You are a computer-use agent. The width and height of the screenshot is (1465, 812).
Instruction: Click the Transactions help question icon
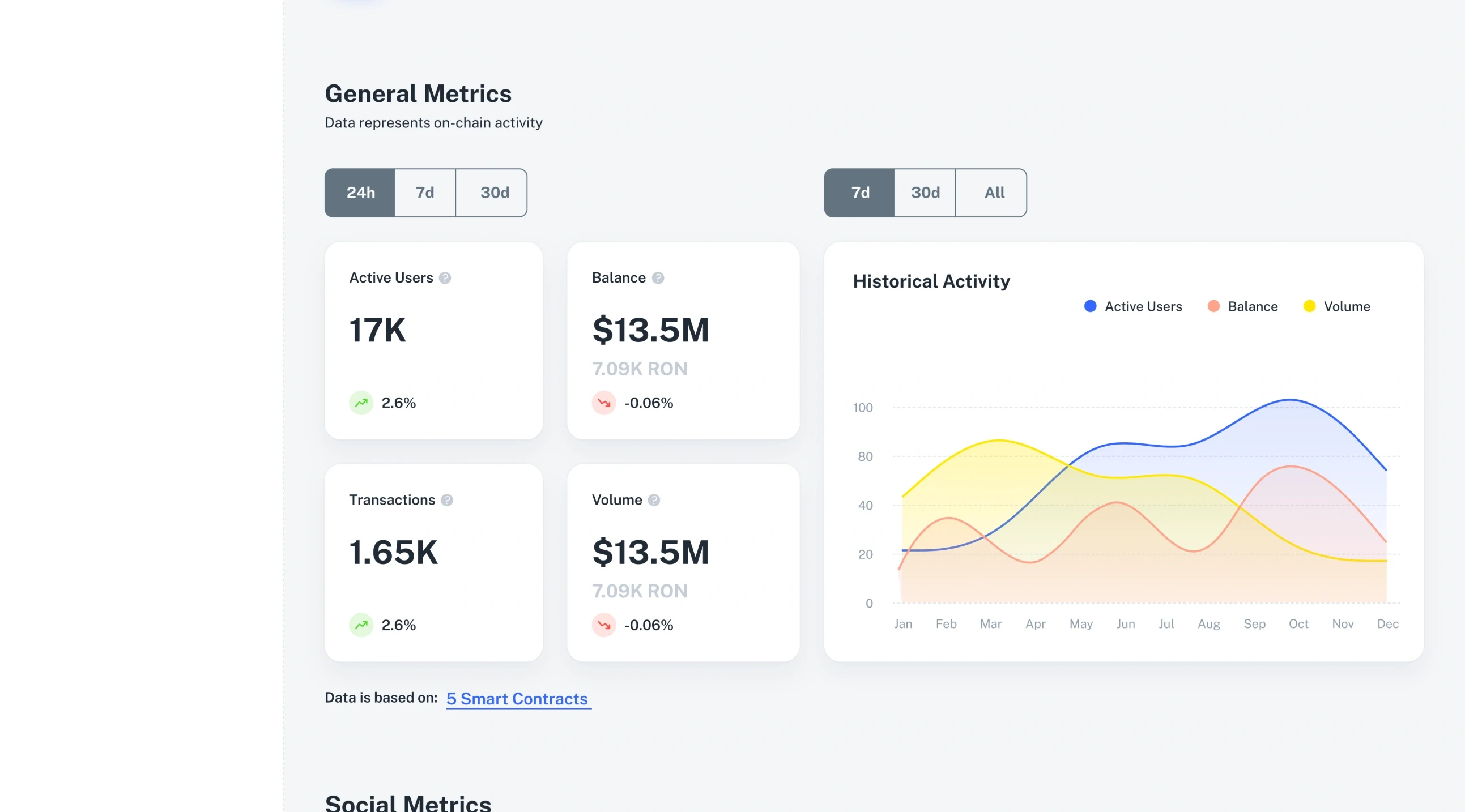[447, 501]
